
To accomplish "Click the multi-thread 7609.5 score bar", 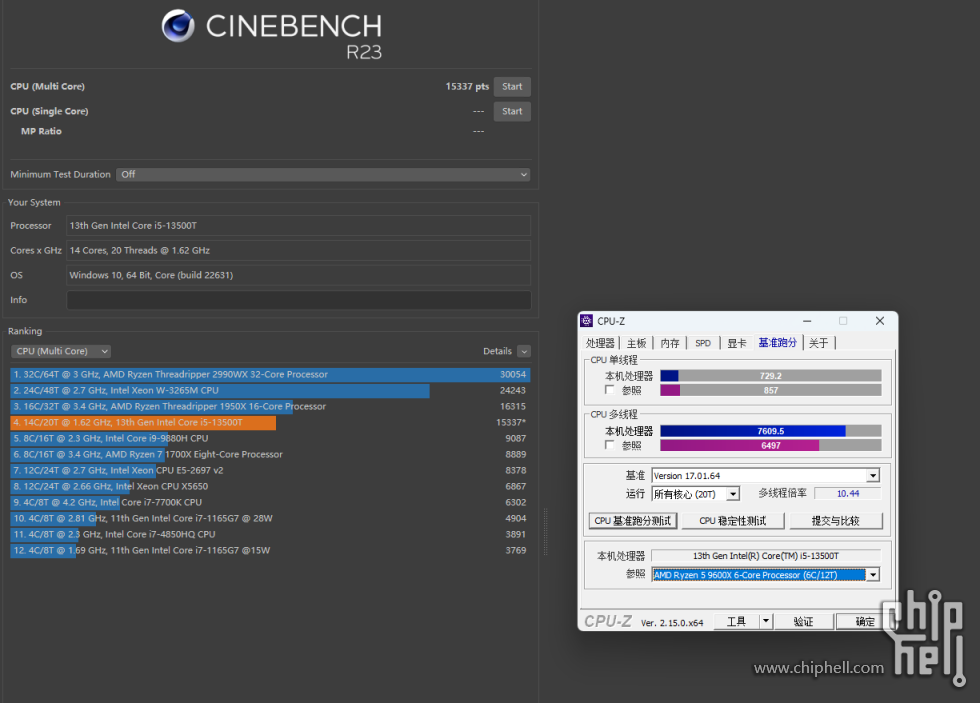I will pos(771,431).
